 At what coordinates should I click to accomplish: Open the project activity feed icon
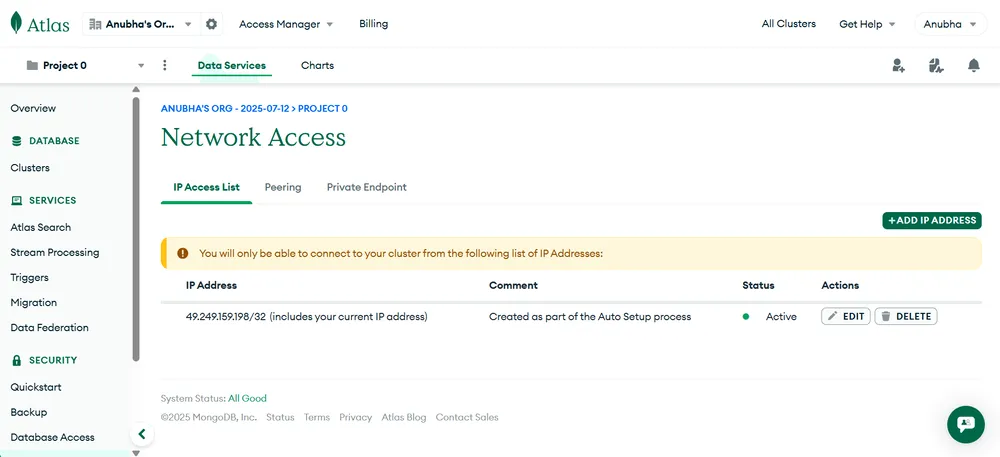pos(935,66)
